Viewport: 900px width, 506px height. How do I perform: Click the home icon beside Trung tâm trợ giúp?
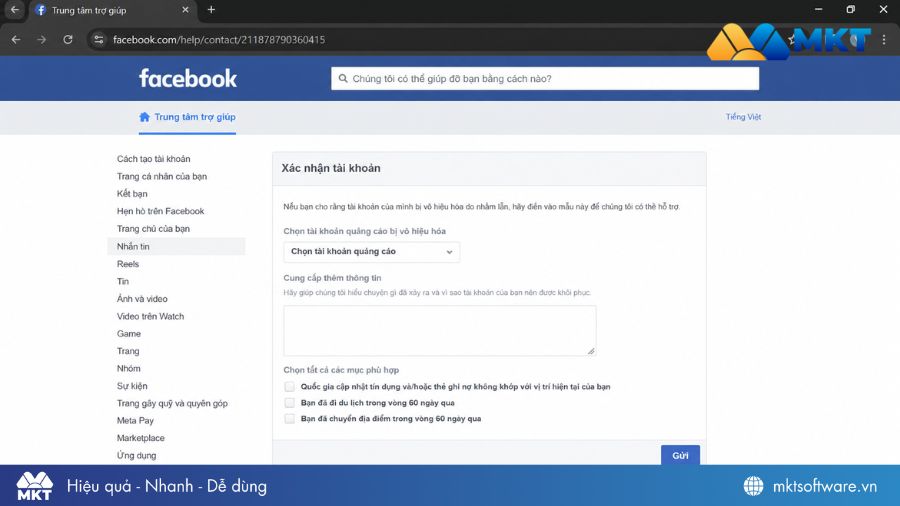tap(144, 117)
